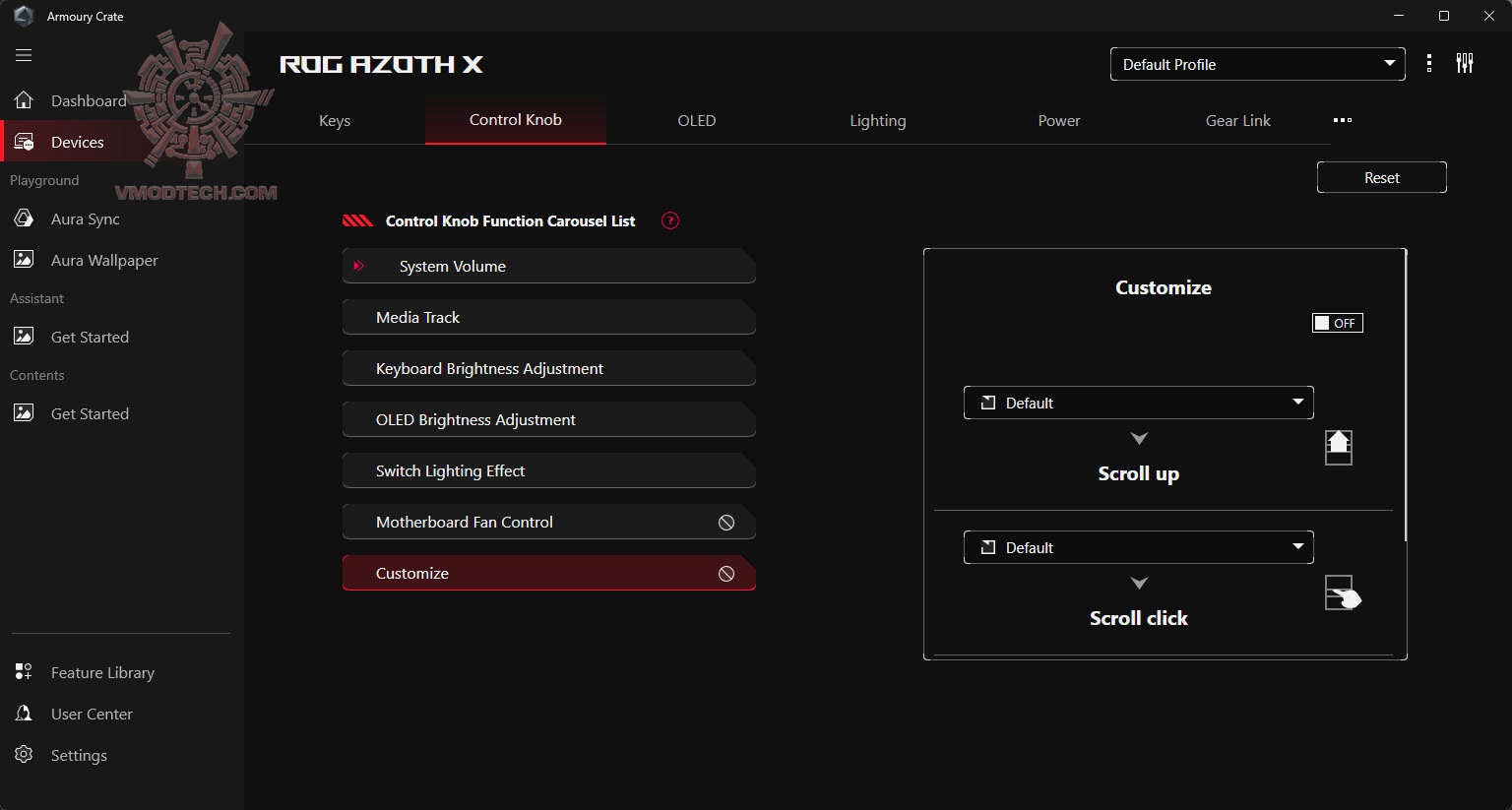Select the Devices sidebar icon
The height and width of the screenshot is (810, 1512).
point(24,142)
